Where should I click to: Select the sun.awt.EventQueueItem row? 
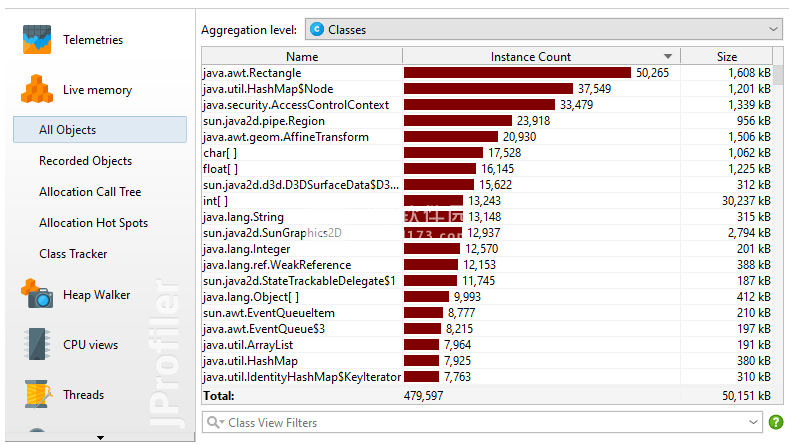pyautogui.click(x=487, y=313)
